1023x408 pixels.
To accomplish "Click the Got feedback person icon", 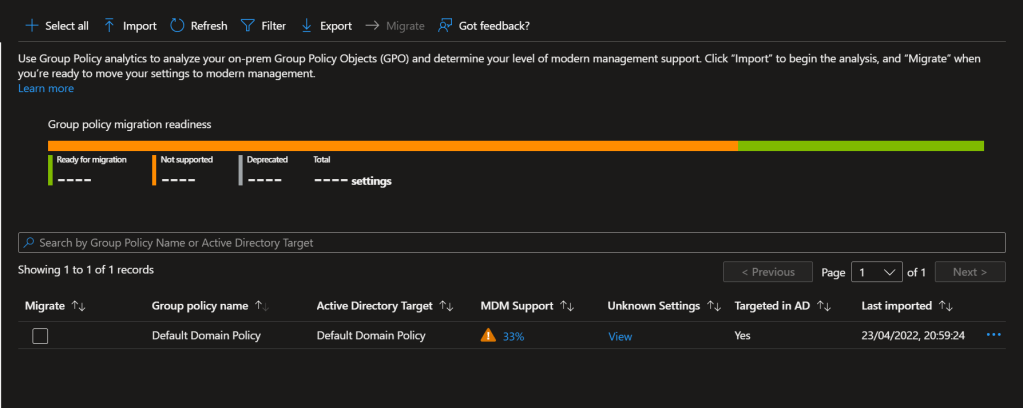I will 445,25.
